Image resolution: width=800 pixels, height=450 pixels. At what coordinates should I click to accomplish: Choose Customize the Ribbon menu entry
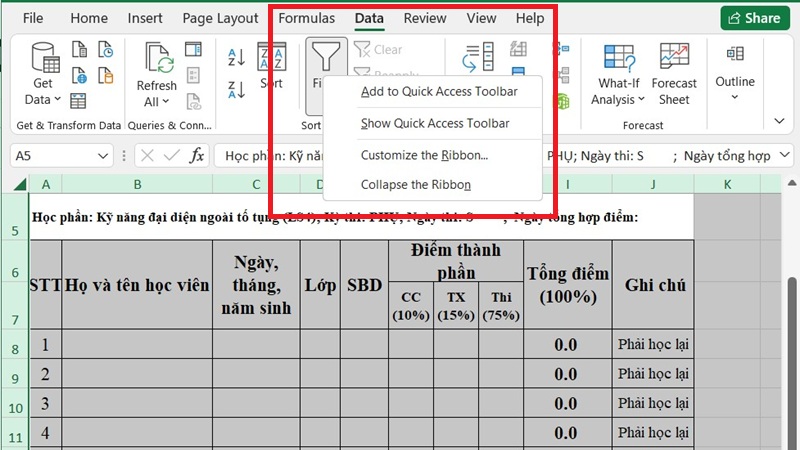tap(433, 155)
